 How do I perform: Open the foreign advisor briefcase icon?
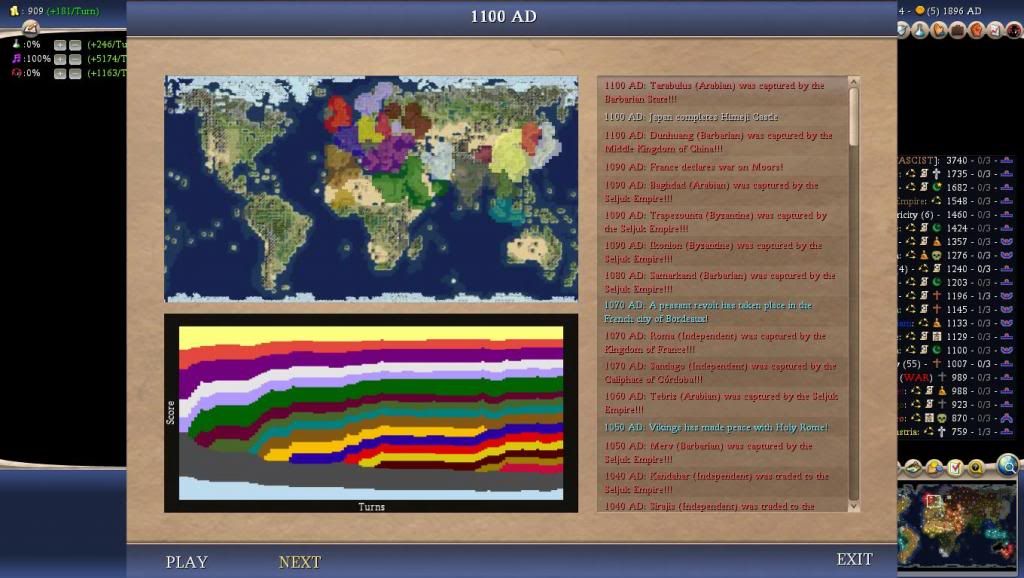pos(957,30)
